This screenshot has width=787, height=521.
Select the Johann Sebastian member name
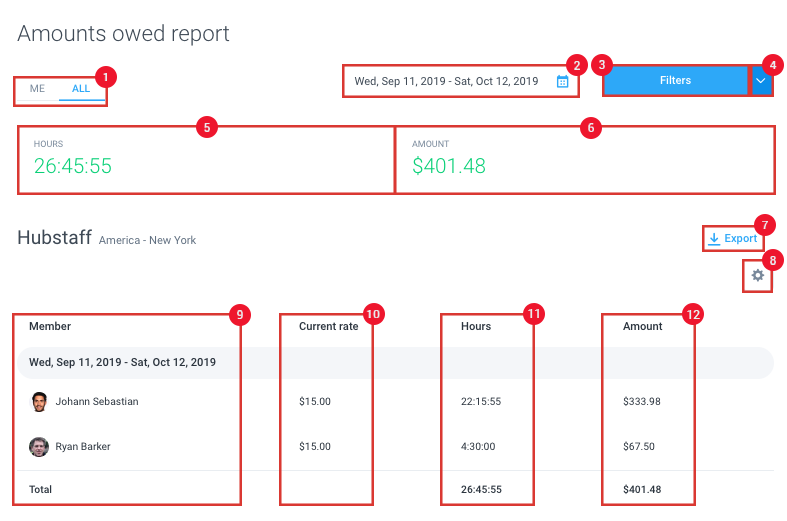[97, 402]
